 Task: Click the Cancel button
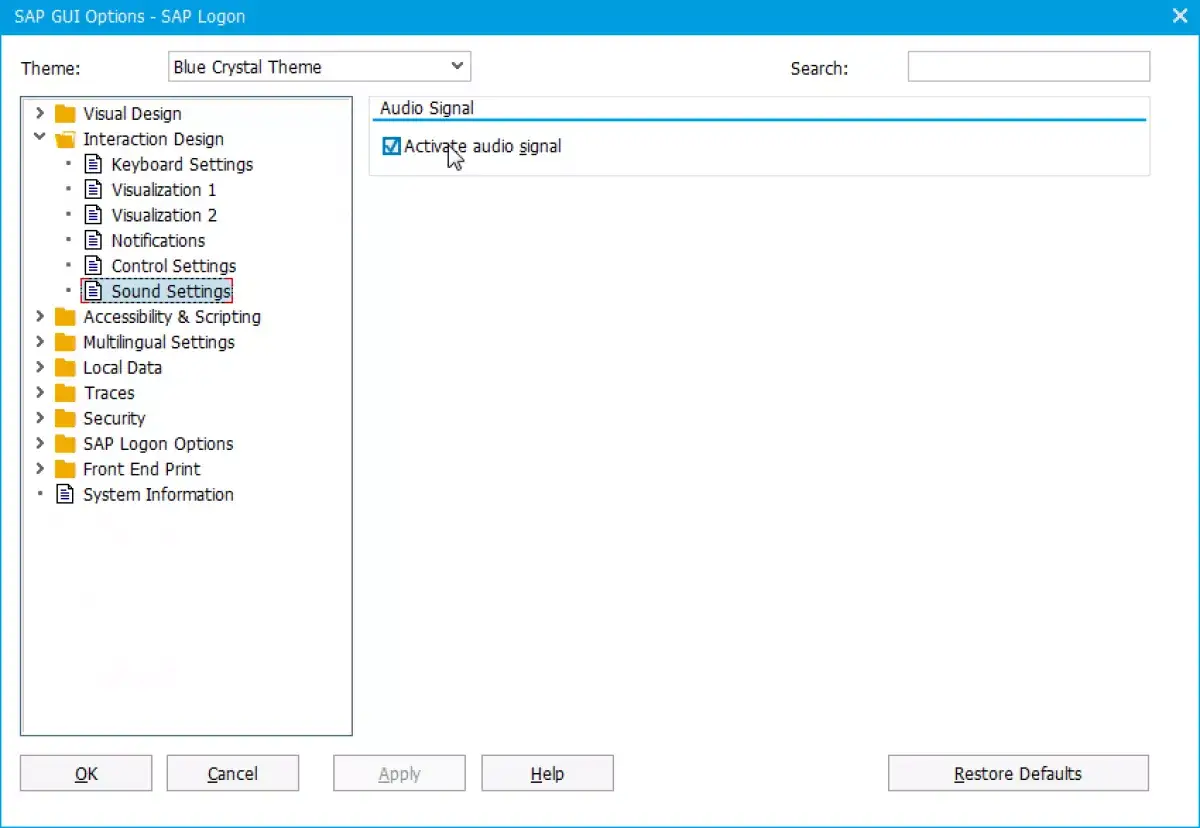(233, 773)
